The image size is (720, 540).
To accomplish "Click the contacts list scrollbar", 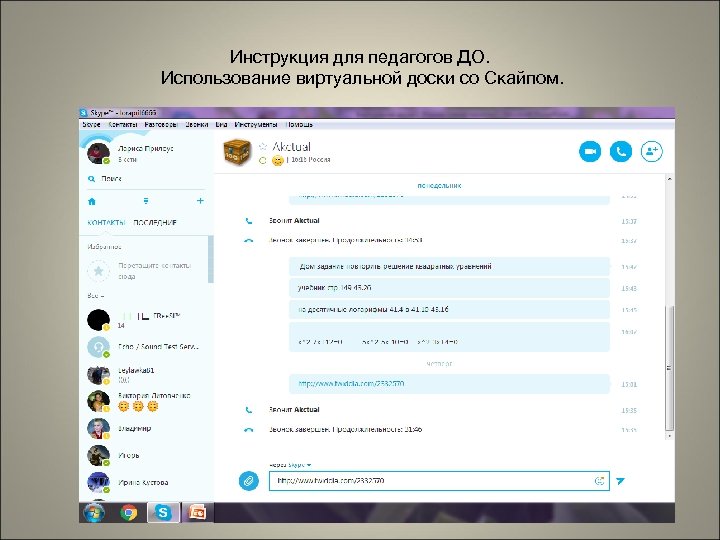I will (x=211, y=259).
